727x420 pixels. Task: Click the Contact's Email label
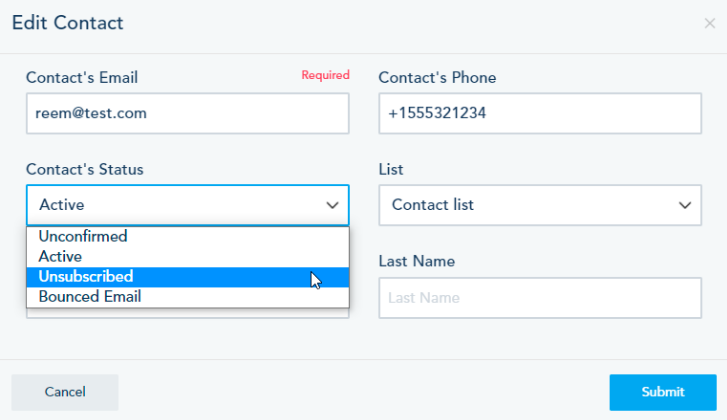click(82, 77)
